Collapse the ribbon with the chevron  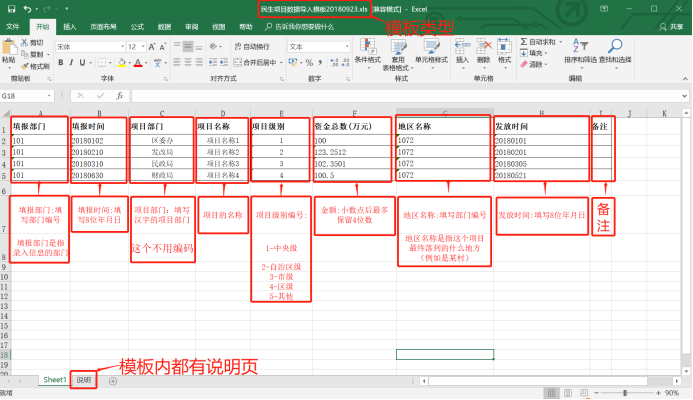pyautogui.click(x=685, y=79)
